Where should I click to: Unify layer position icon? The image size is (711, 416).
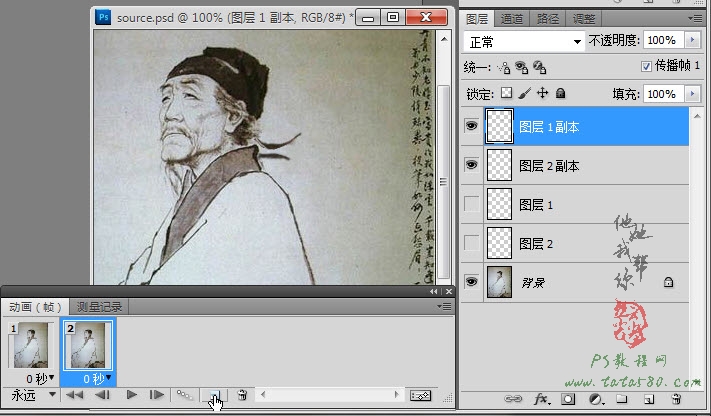[x=503, y=68]
